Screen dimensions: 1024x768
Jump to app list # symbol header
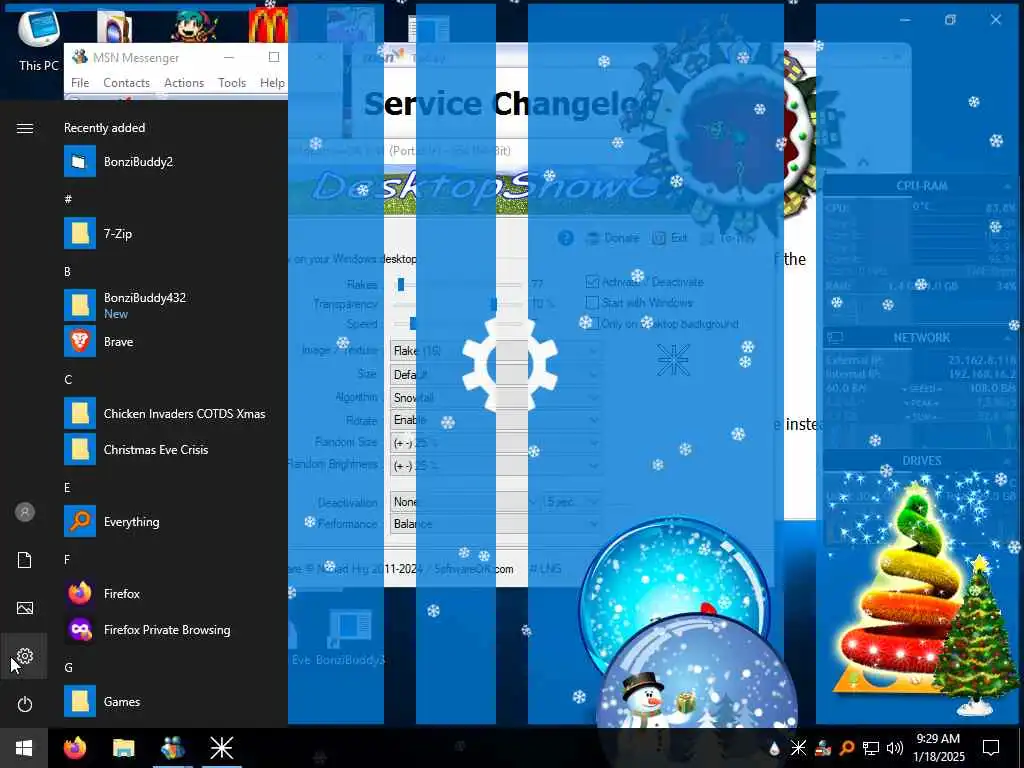(x=67, y=199)
